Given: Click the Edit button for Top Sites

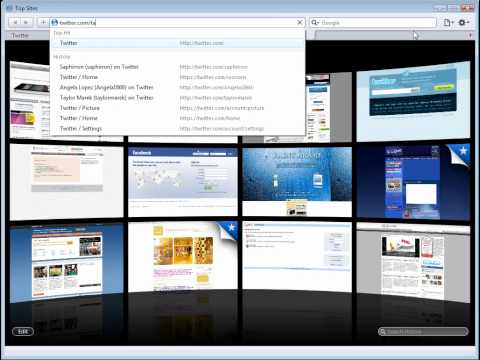Looking at the screenshot, I should click(x=23, y=331).
